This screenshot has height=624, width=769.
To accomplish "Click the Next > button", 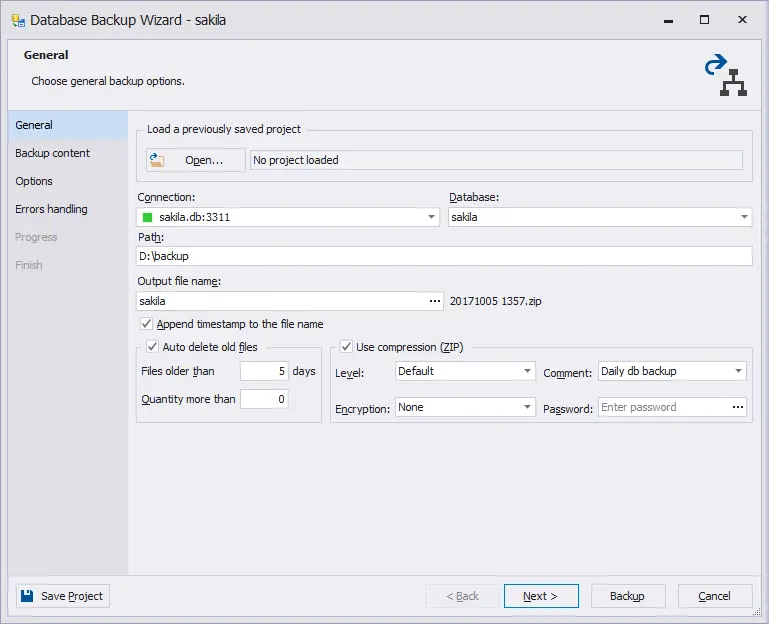I will (541, 596).
